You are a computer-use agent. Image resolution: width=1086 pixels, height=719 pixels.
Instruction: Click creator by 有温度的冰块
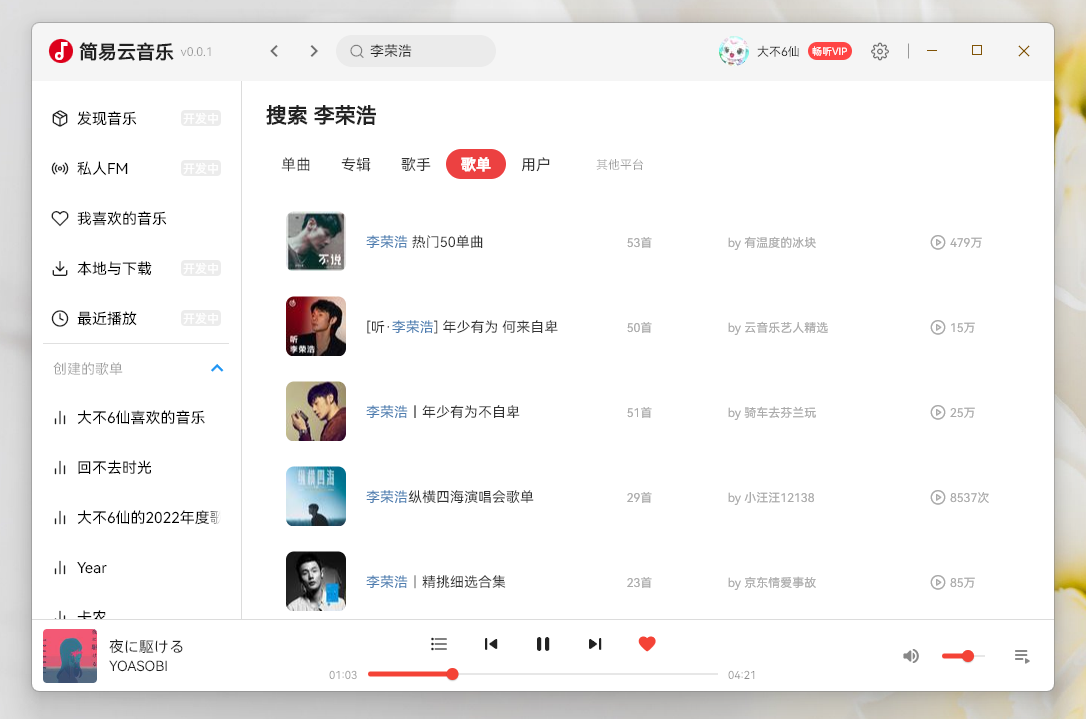[x=772, y=242]
